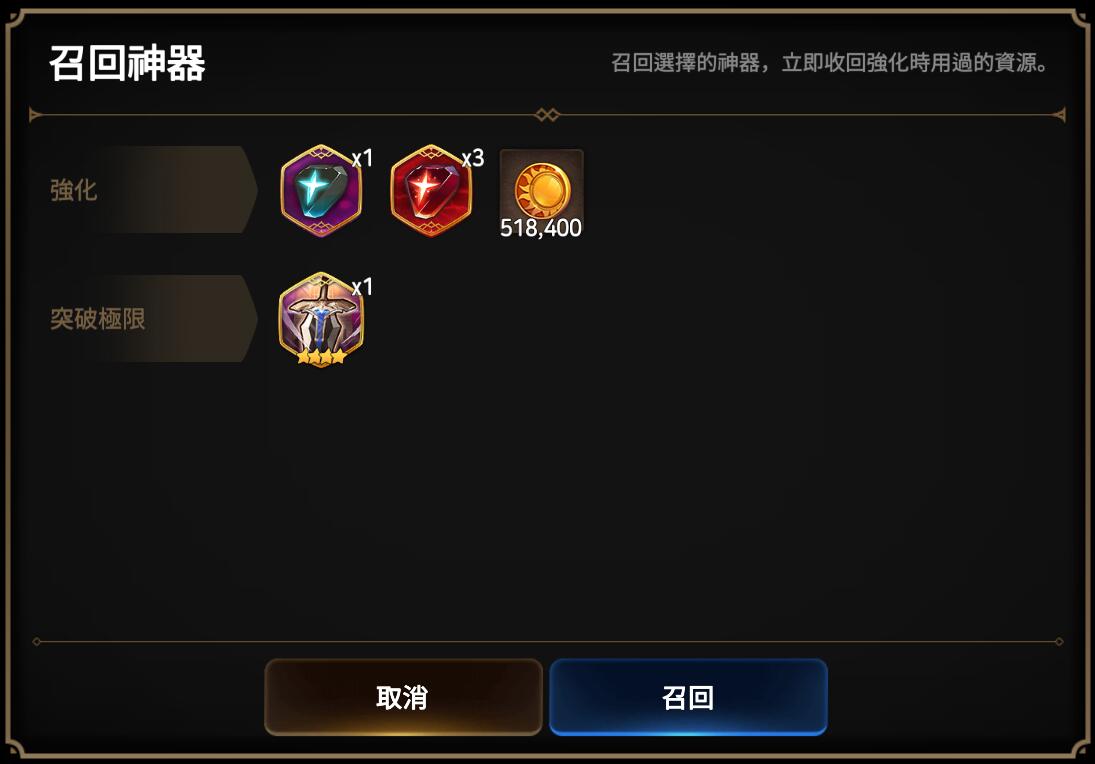Click the x1 count beside sword artifact
This screenshot has height=764, width=1095.
(362, 287)
